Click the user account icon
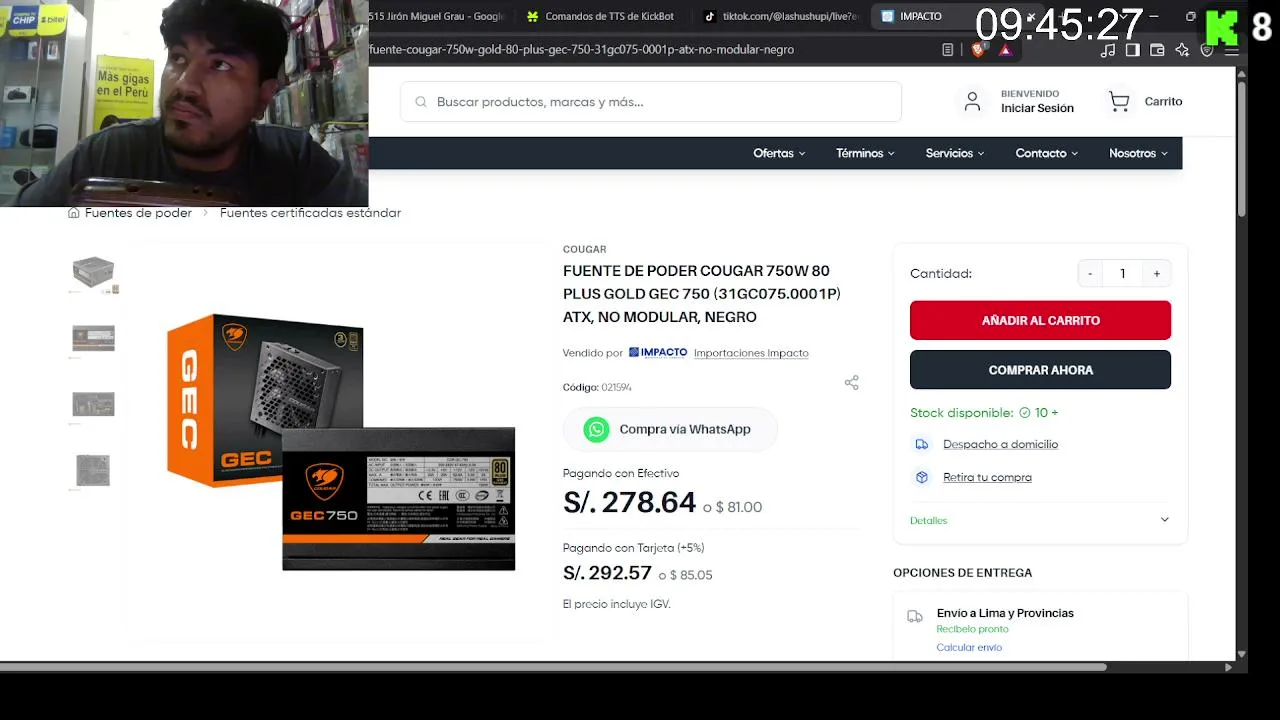Image resolution: width=1280 pixels, height=720 pixels. point(972,101)
